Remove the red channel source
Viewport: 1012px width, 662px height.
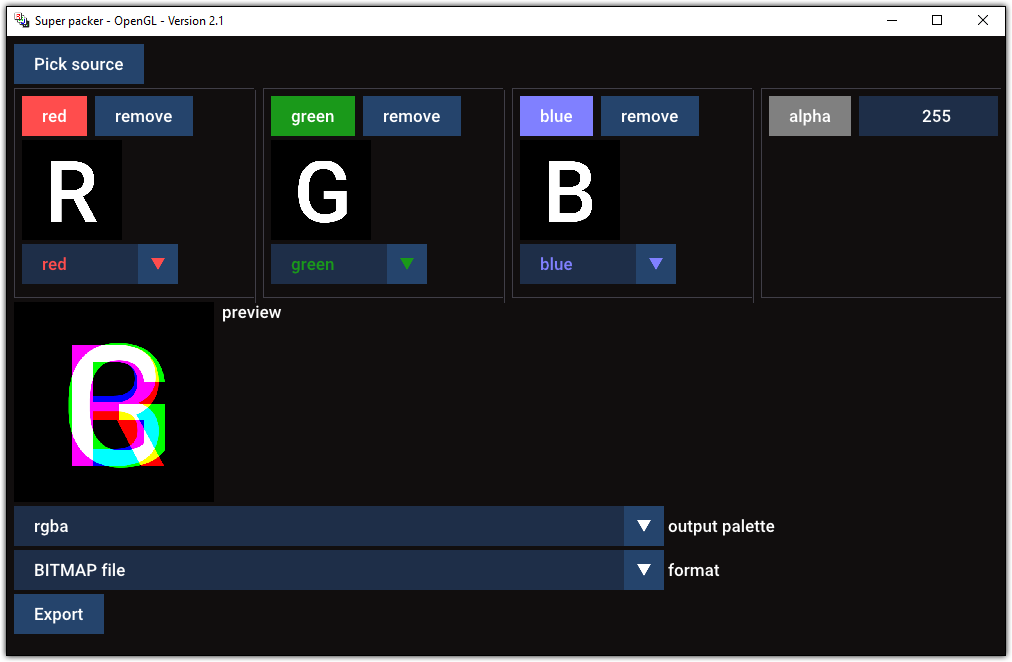click(144, 116)
